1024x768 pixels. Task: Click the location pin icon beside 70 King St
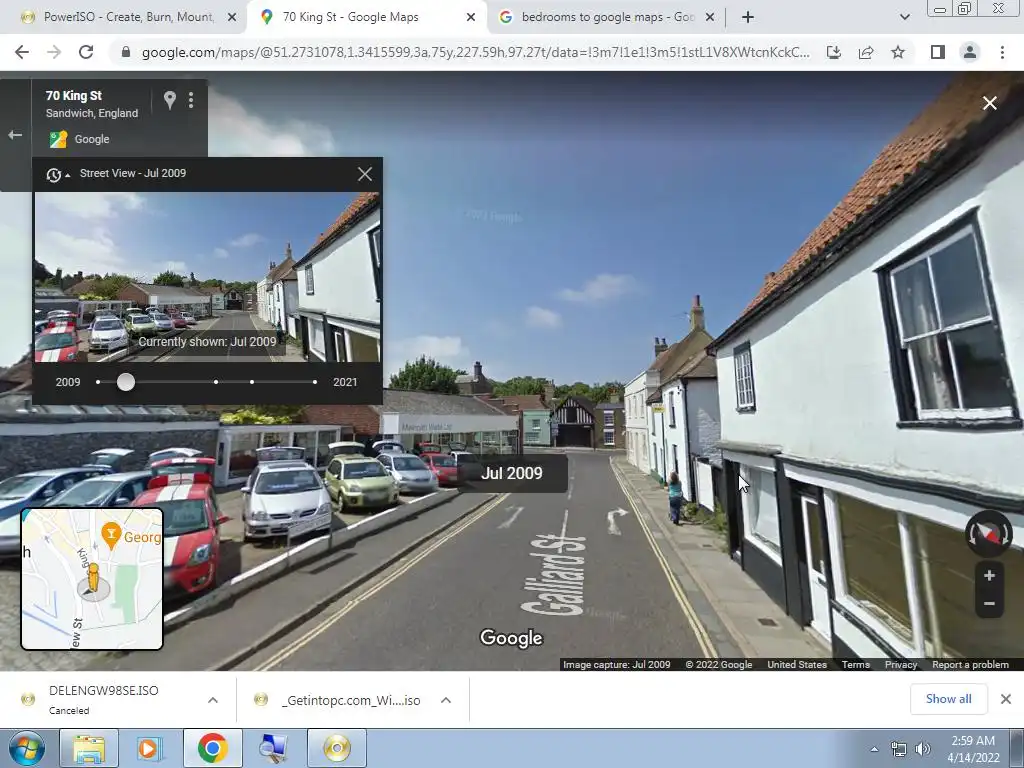pos(170,100)
